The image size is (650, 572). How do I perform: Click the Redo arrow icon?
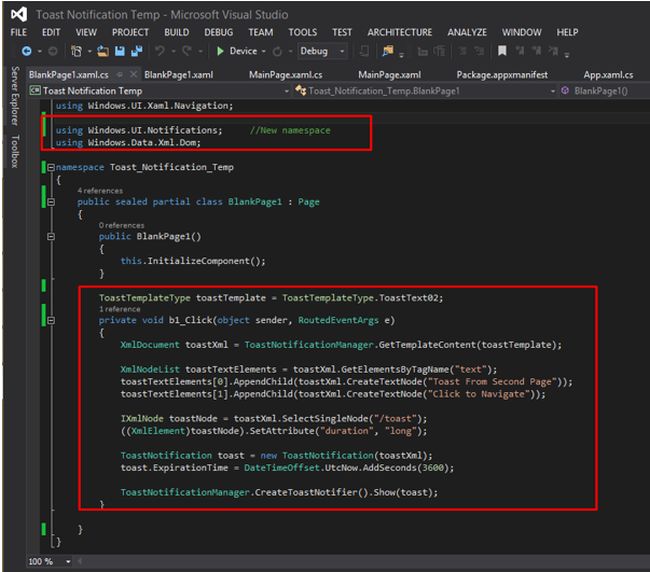tap(187, 51)
